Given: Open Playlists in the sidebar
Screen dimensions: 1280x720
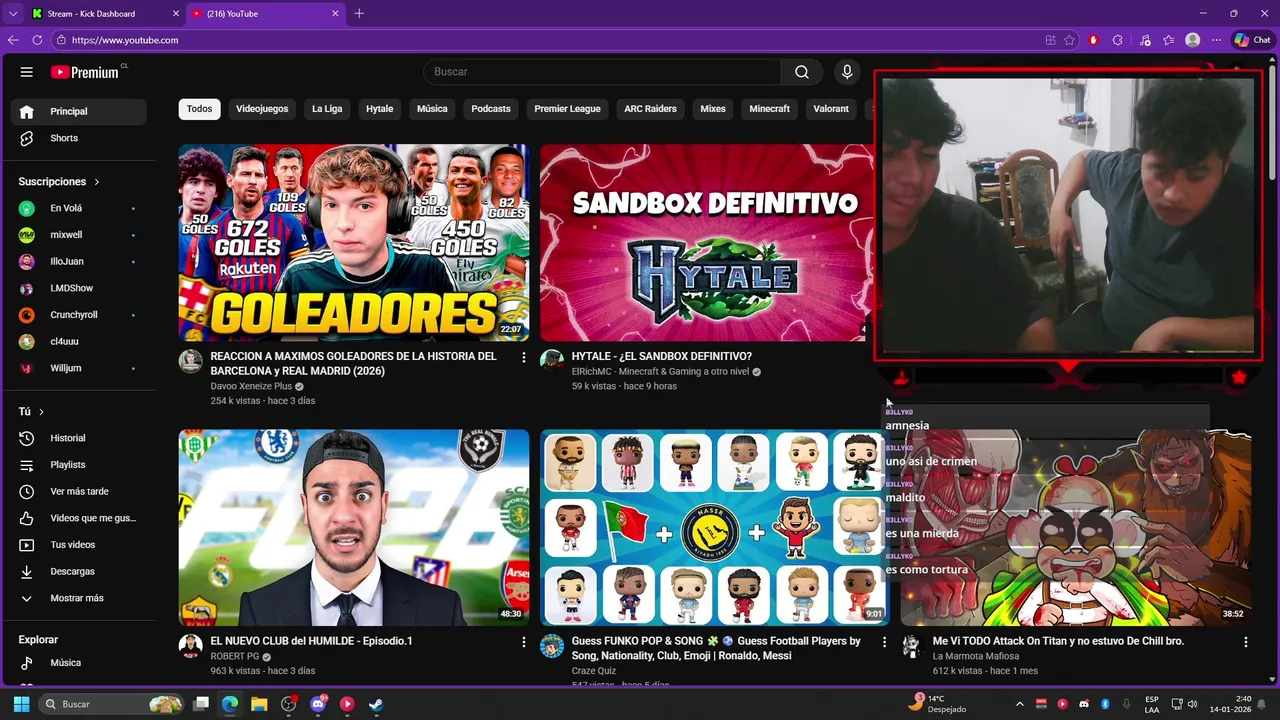Looking at the screenshot, I should (78, 465).
